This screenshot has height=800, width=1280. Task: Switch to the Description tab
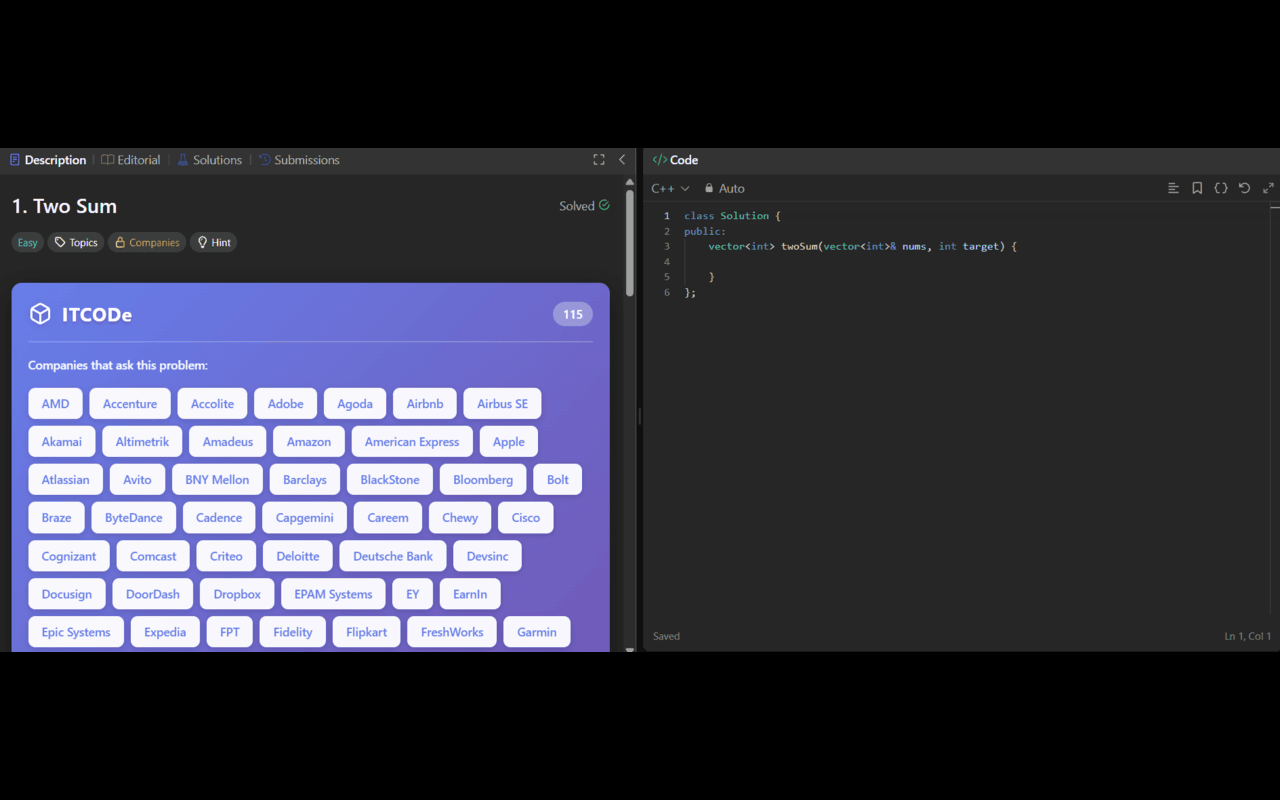point(48,160)
